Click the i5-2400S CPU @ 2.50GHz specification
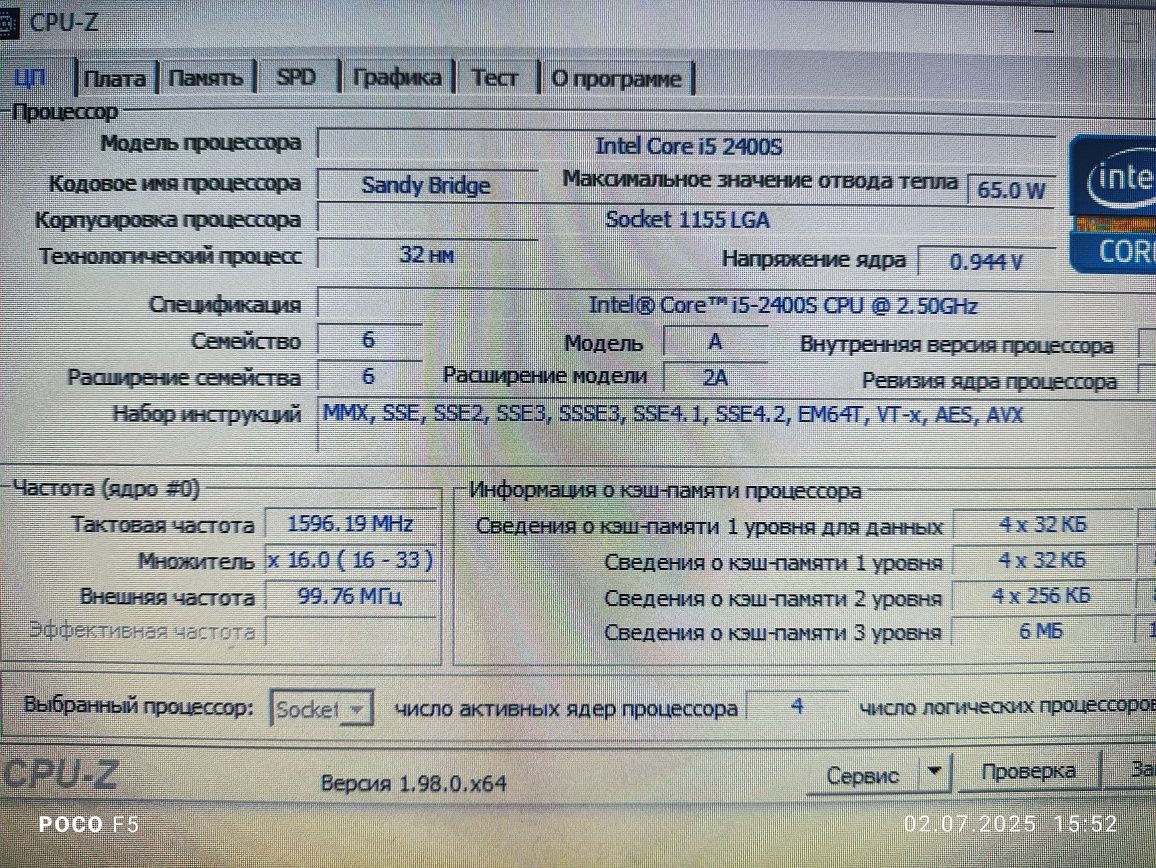Image resolution: width=1156 pixels, height=868 pixels. click(x=783, y=305)
